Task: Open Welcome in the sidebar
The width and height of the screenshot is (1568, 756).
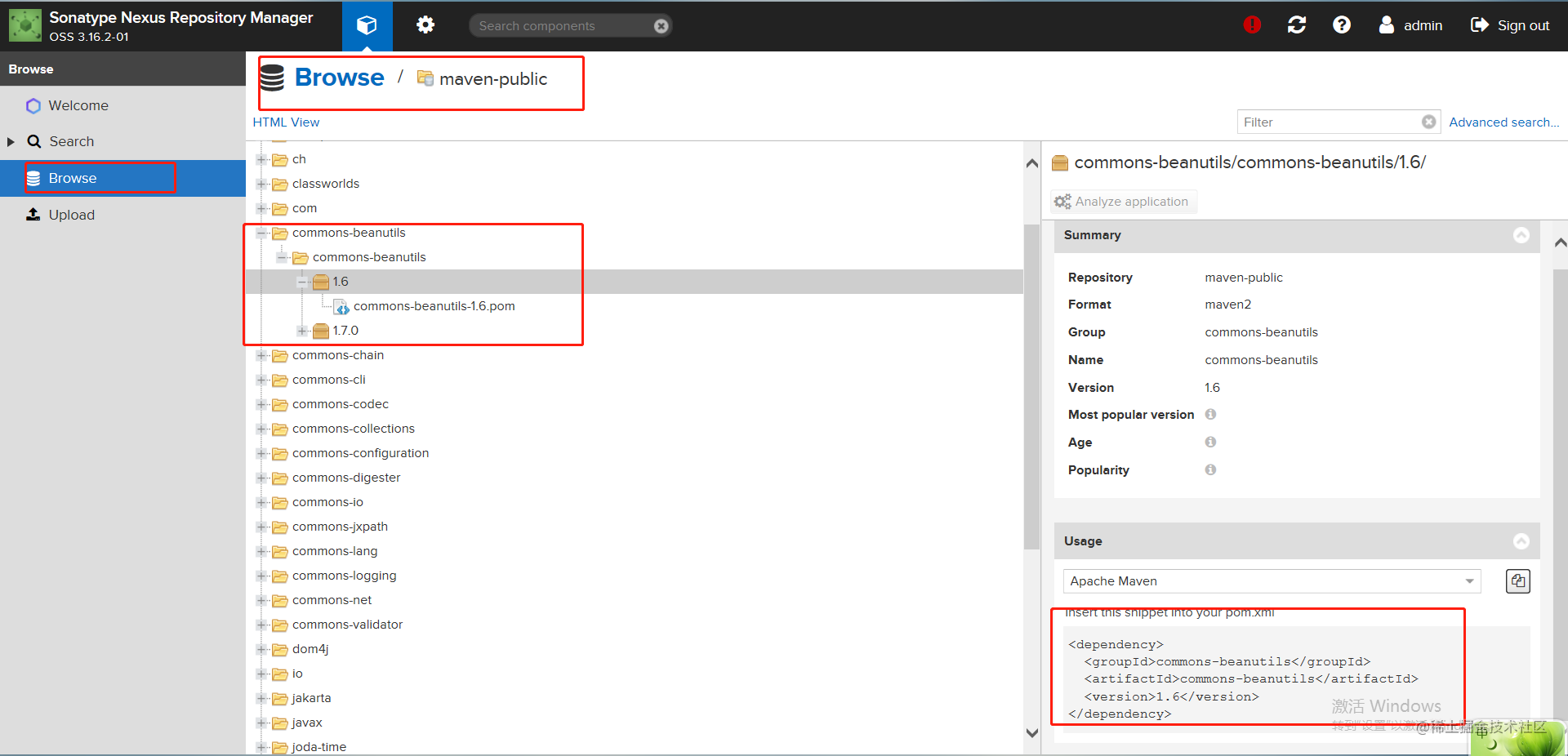Action: tap(78, 105)
